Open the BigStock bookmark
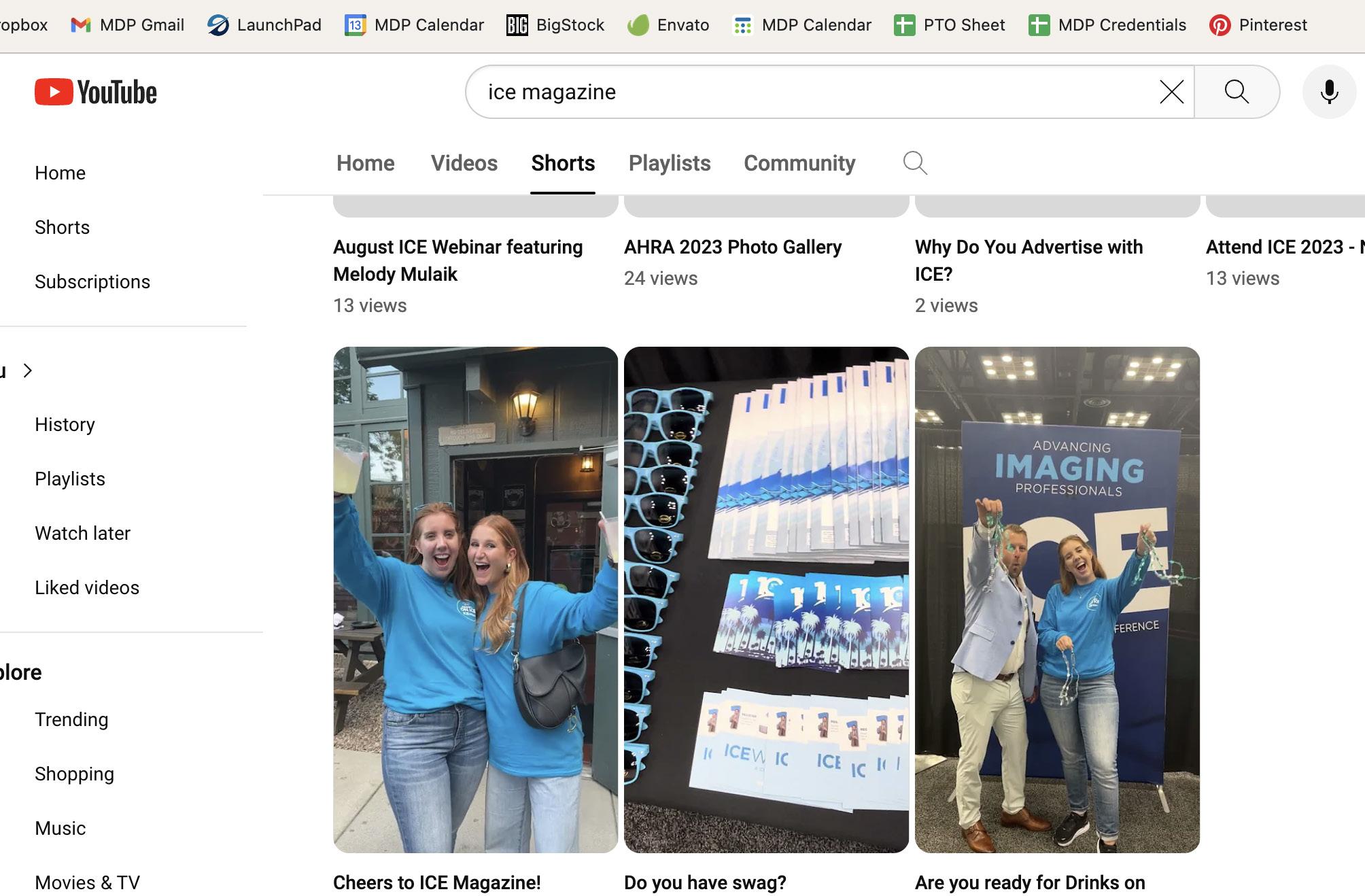Image resolution: width=1365 pixels, height=896 pixels. coord(555,25)
